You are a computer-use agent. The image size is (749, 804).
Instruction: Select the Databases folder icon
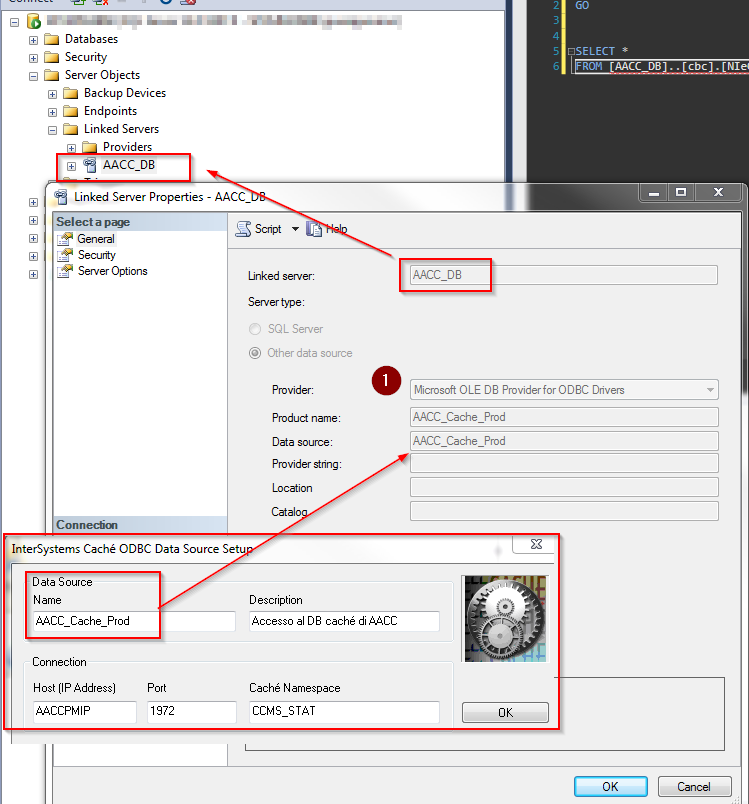52,39
